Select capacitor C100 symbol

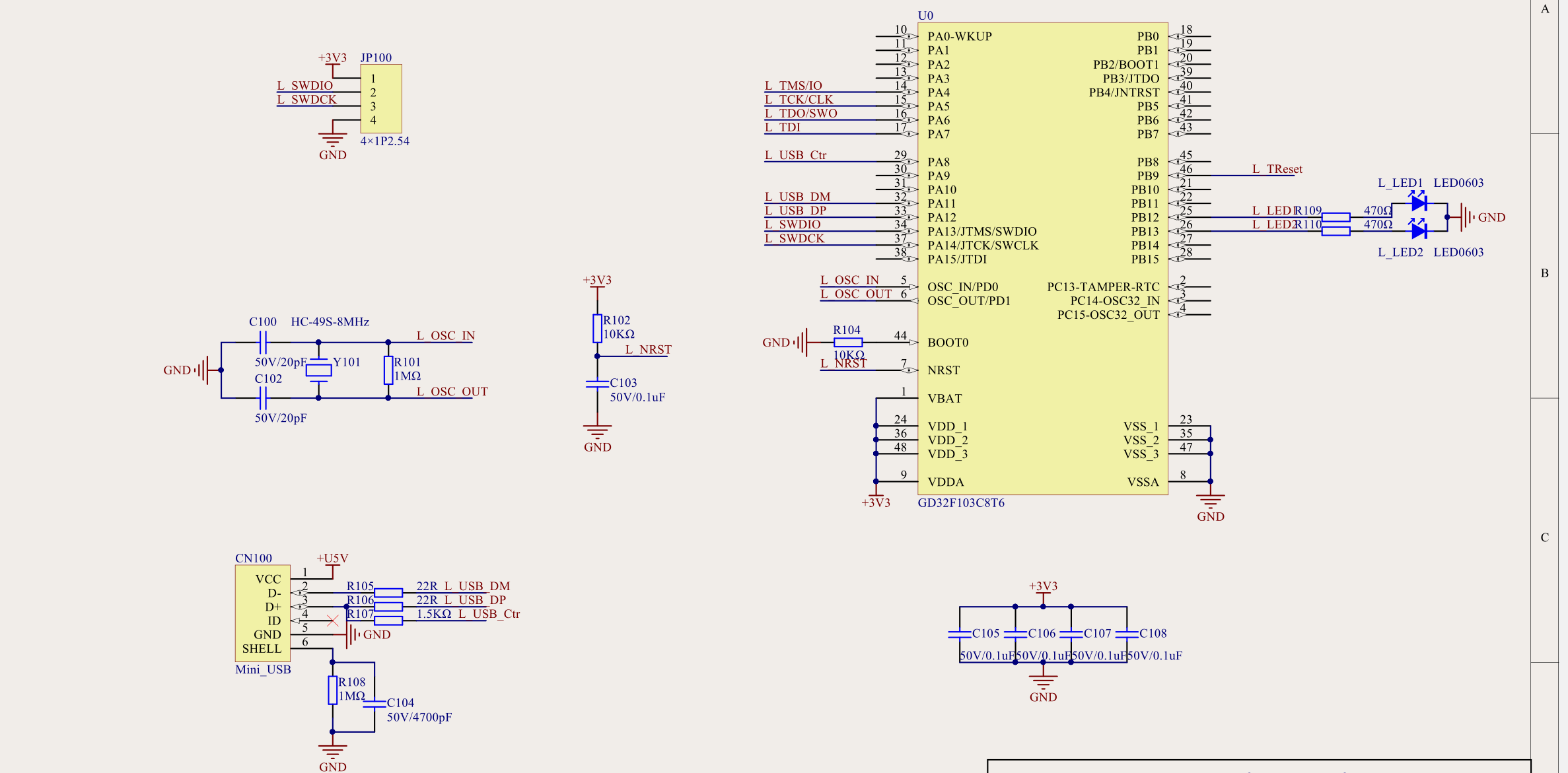pyautogui.click(x=262, y=343)
